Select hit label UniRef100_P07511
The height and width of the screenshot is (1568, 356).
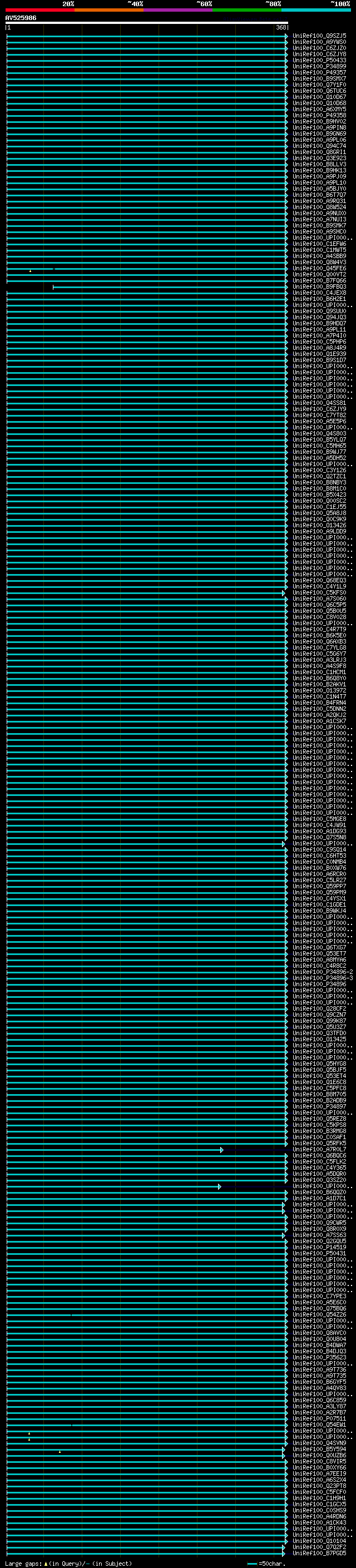coord(319,1419)
